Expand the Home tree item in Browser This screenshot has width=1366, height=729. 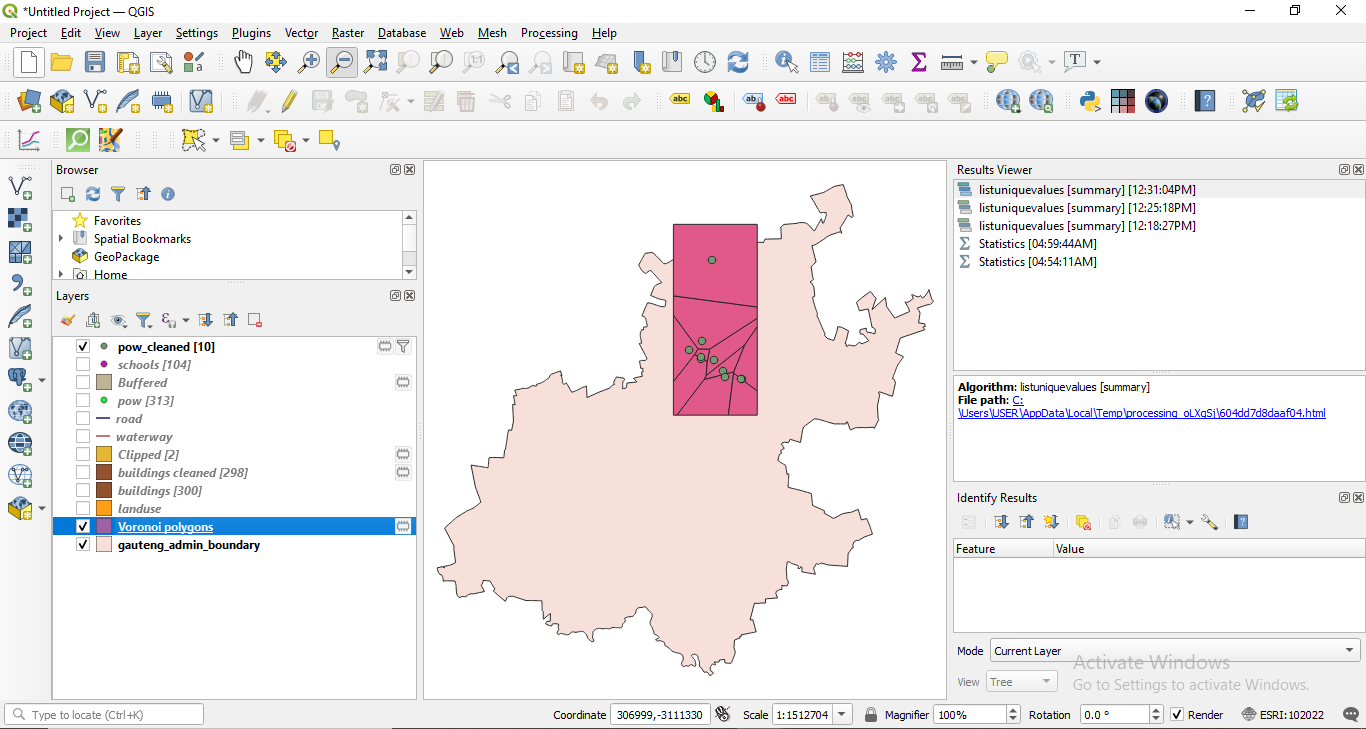(61, 274)
